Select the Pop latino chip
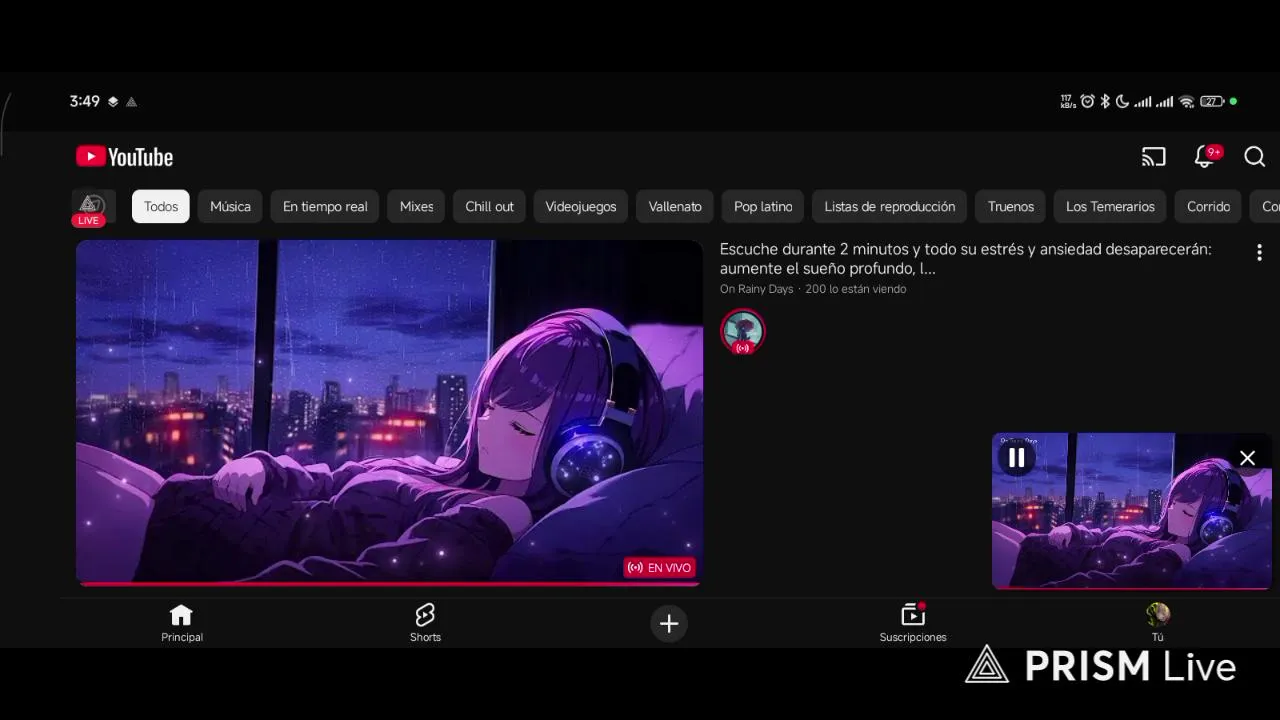This screenshot has width=1280, height=720. (763, 206)
